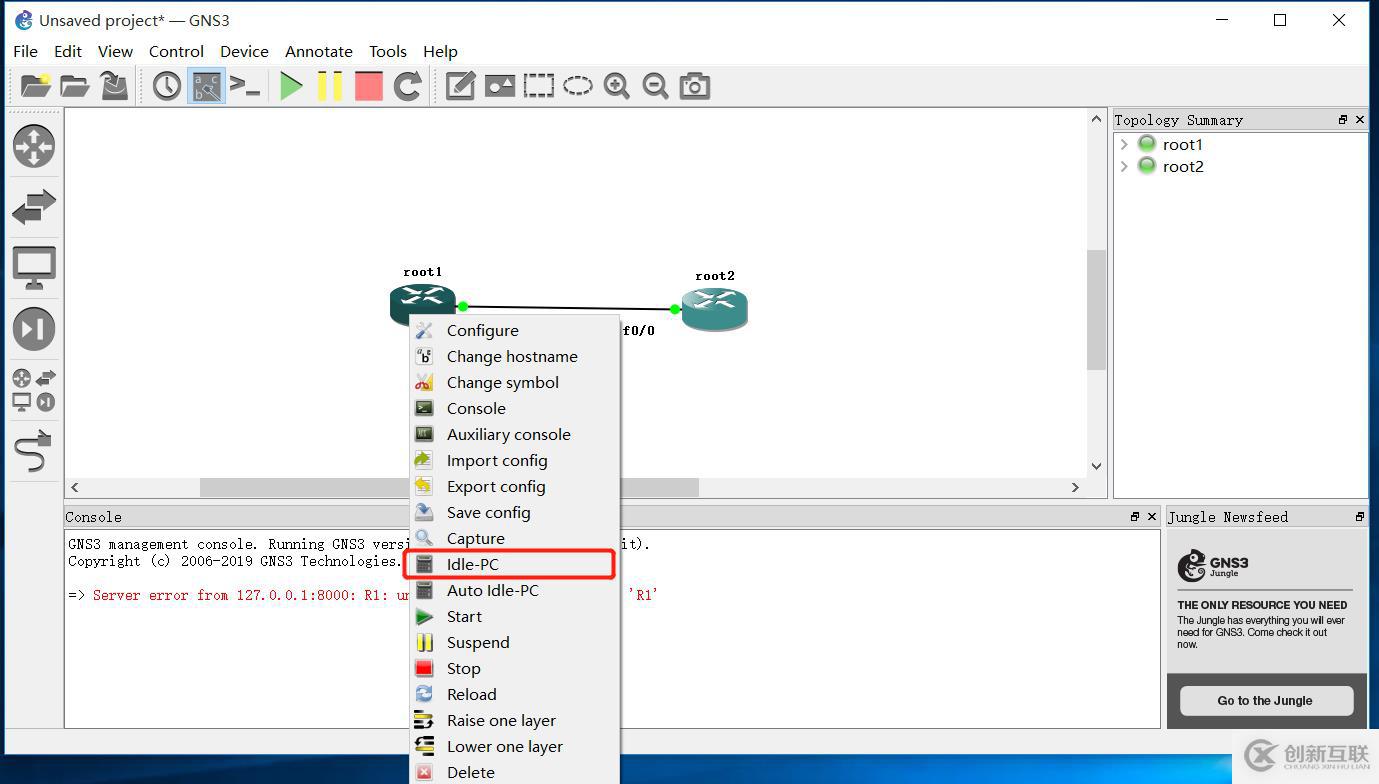Image resolution: width=1379 pixels, height=784 pixels.
Task: Select the draw rectangle tool
Action: tap(539, 86)
